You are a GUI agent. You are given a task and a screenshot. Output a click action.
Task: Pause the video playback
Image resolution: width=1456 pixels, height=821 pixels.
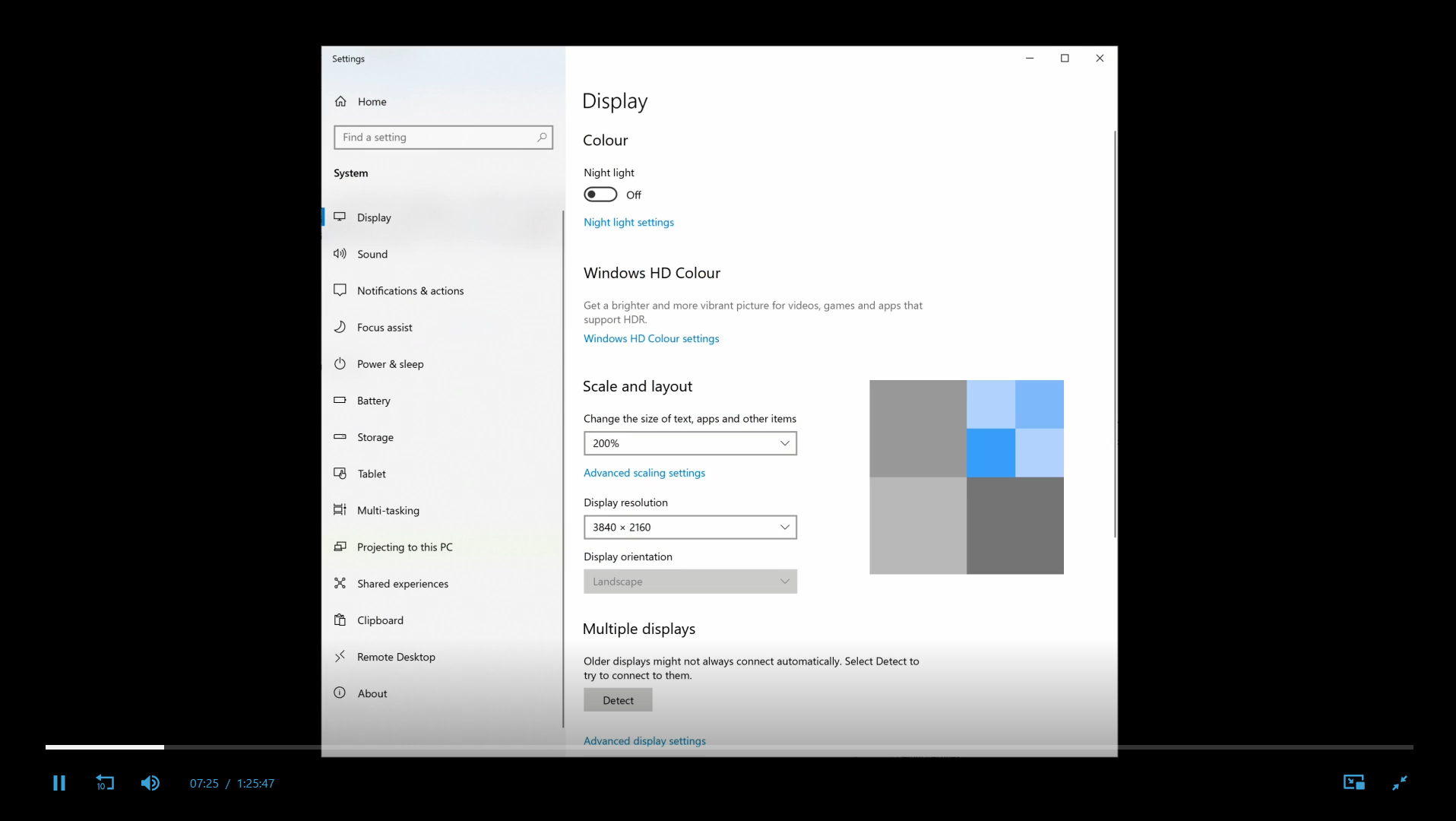(x=59, y=783)
